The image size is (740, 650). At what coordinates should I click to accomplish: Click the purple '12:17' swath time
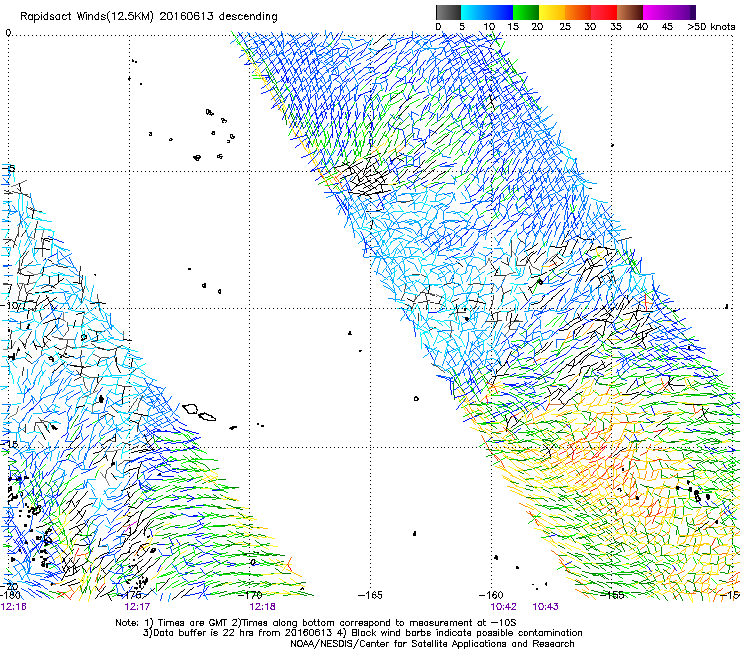click(x=137, y=607)
